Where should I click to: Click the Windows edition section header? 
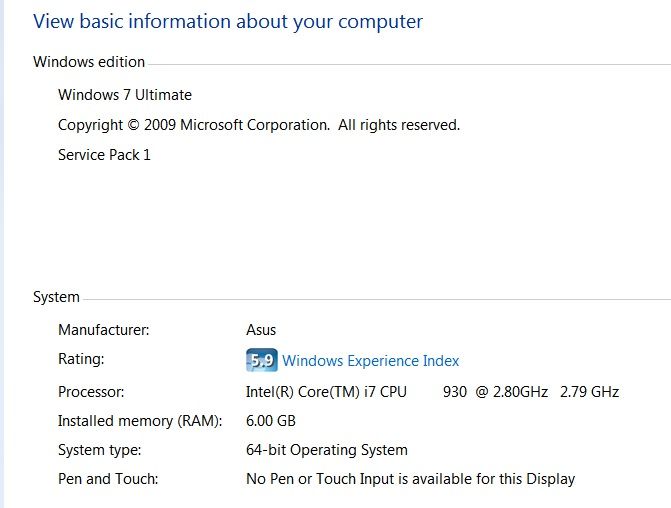(x=89, y=62)
